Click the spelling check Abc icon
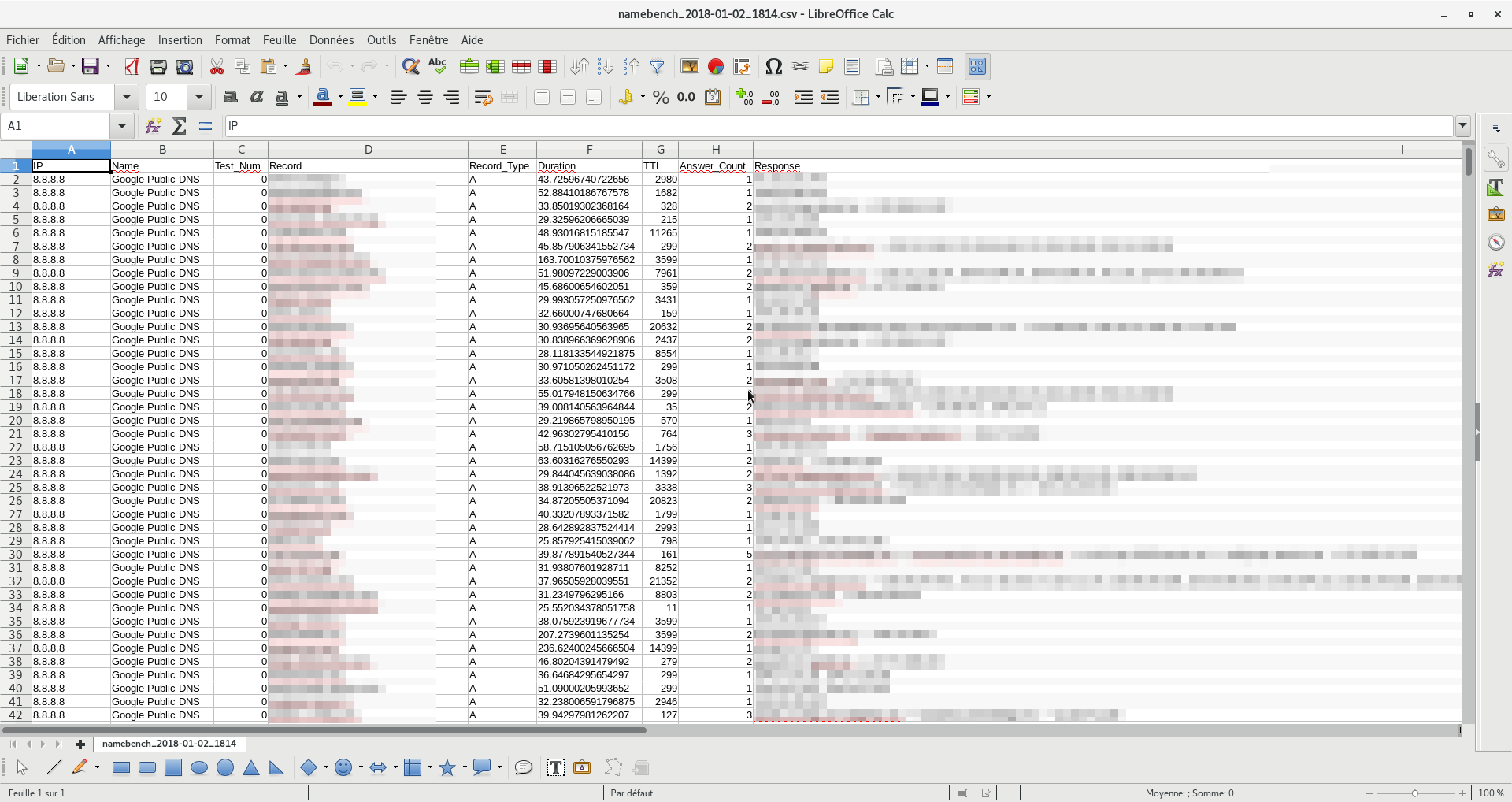This screenshot has width=1512, height=802. 437,67
